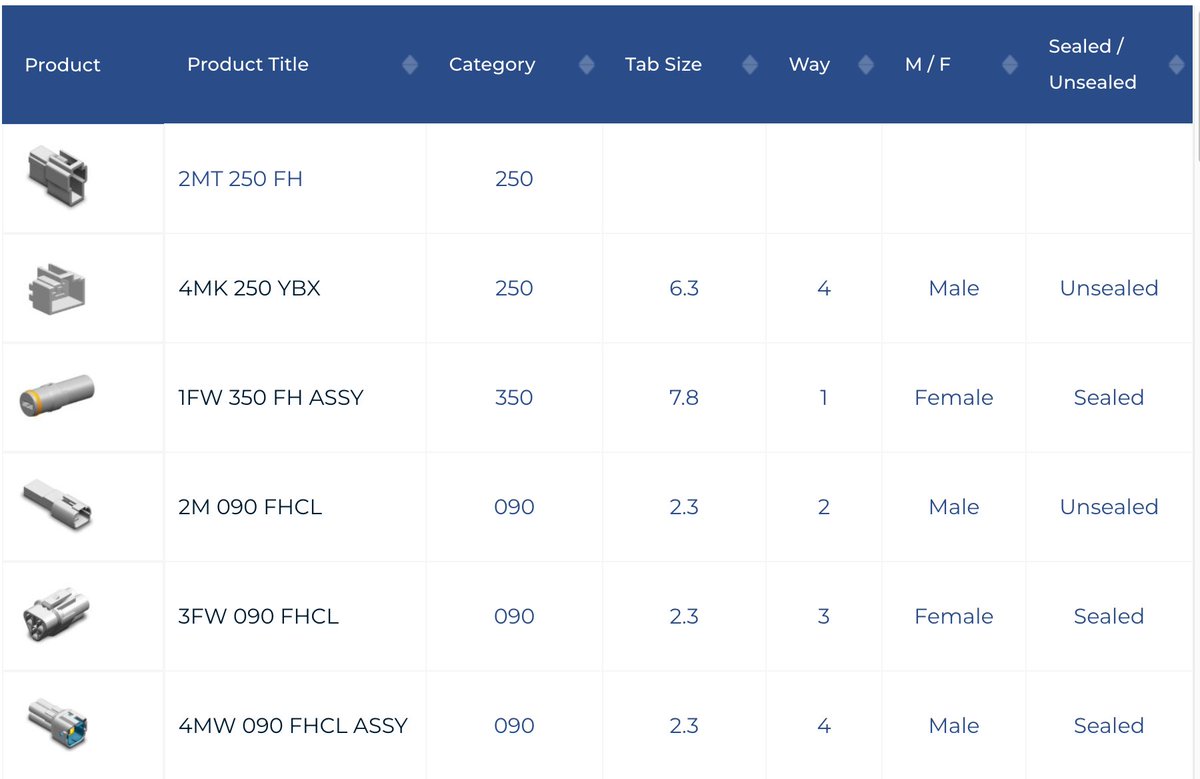Click Sealed in the 4MW 090 FHCL ASSY row
The image size is (1200, 779).
(x=1109, y=726)
